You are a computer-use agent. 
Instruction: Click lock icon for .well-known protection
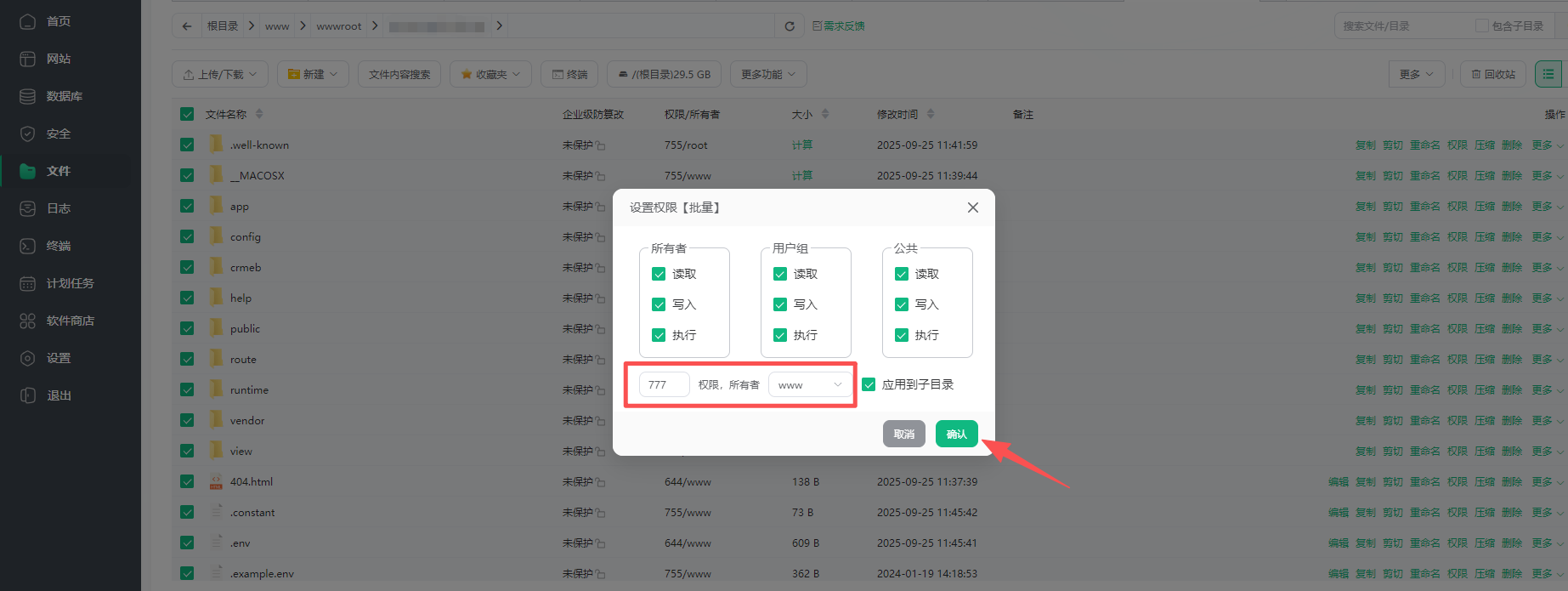point(601,145)
